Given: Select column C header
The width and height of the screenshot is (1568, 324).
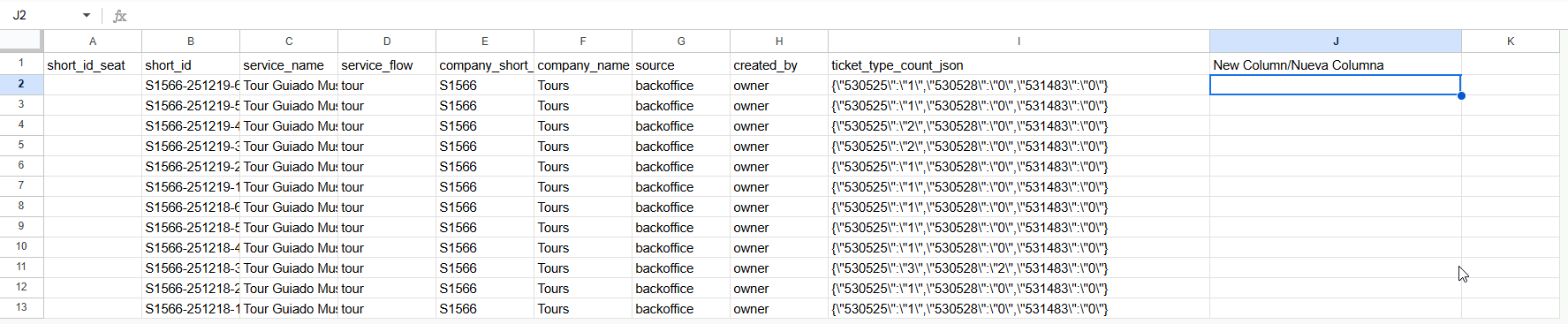Looking at the screenshot, I should tap(289, 41).
